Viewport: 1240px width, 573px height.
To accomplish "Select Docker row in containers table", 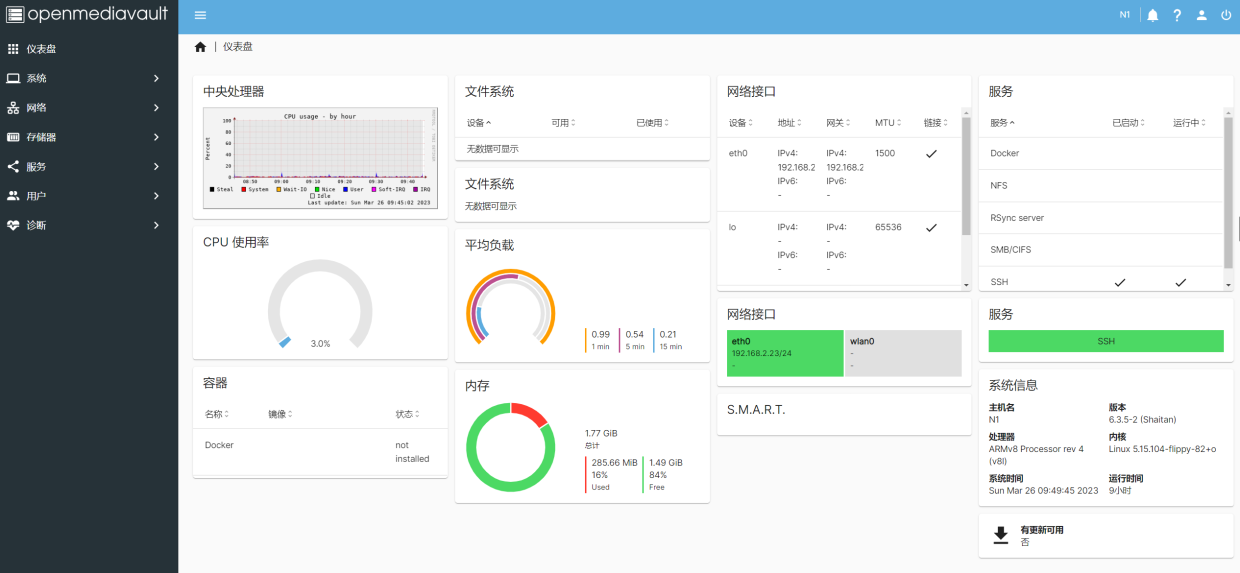I will [x=320, y=452].
